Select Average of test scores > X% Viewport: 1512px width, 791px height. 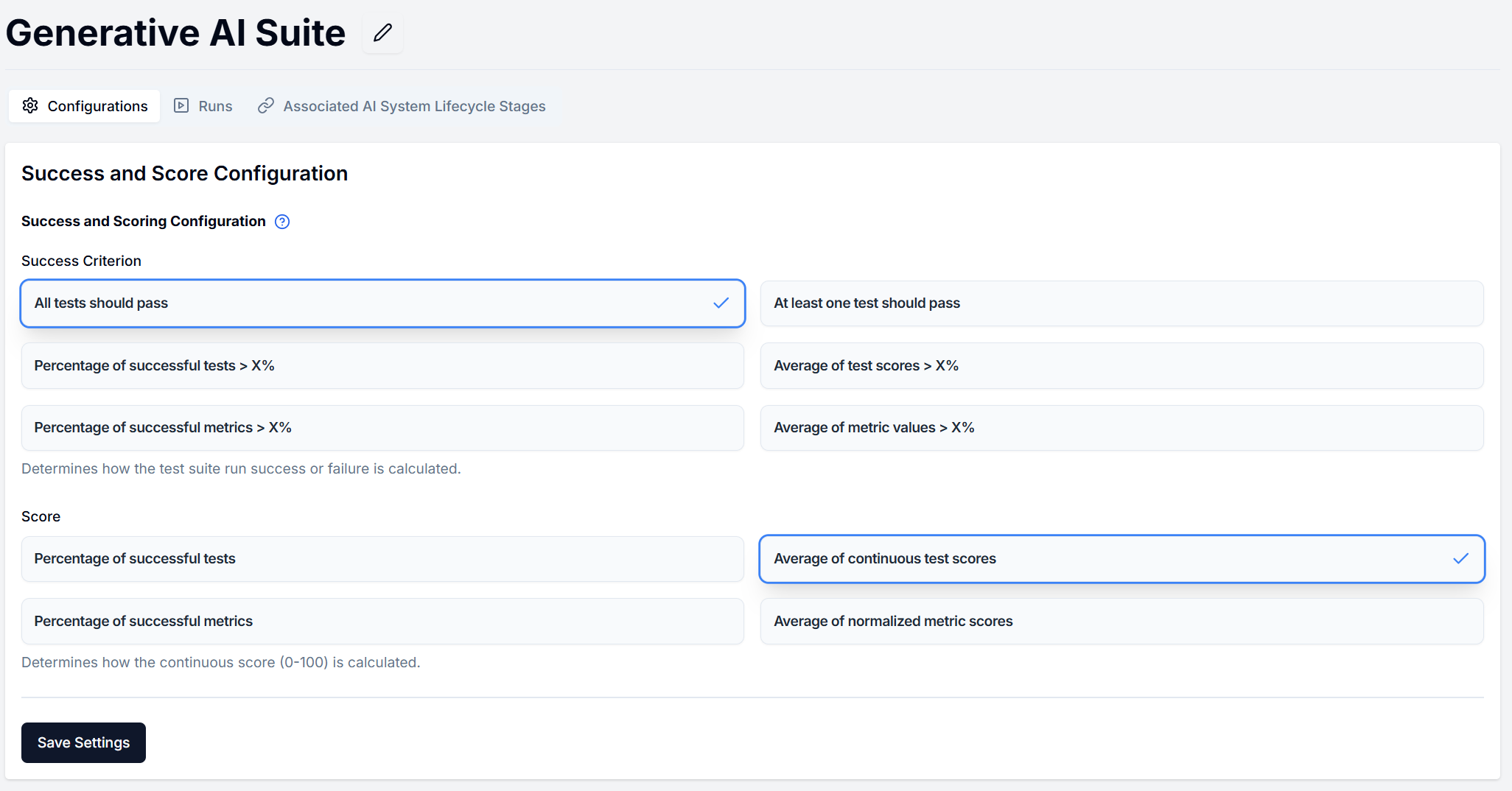pyautogui.click(x=1121, y=365)
